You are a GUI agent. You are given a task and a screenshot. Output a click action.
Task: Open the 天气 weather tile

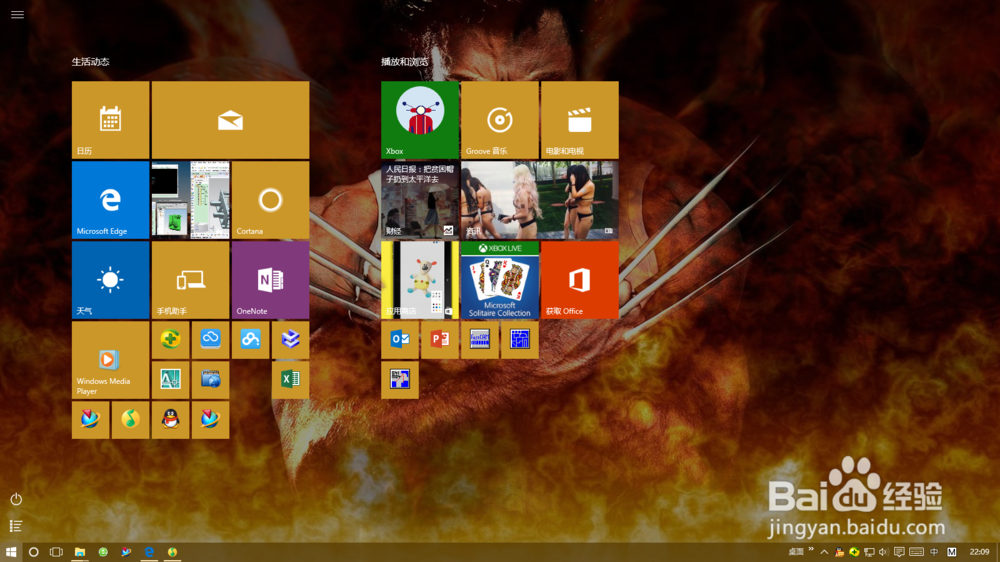(110, 280)
